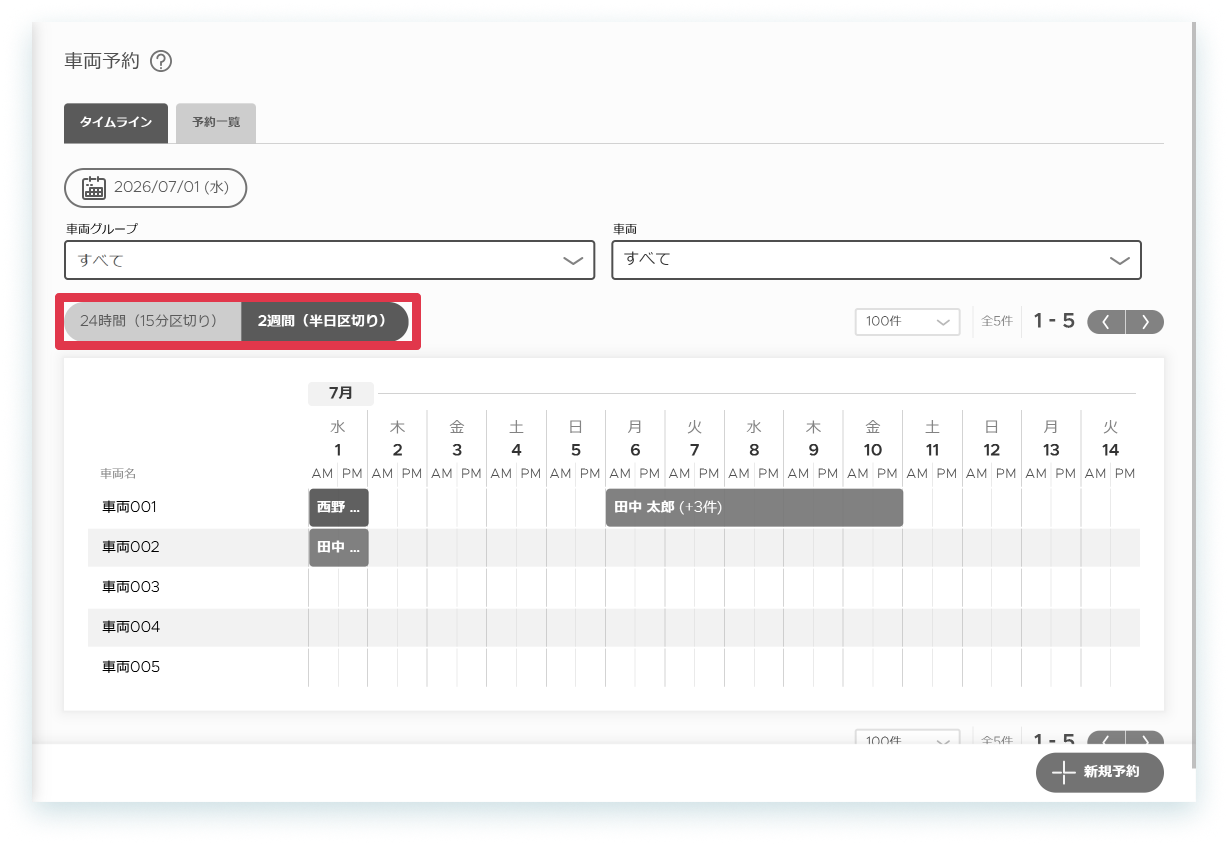Click the 7月 month label
This screenshot has height=844, width=1228.
pos(341,393)
